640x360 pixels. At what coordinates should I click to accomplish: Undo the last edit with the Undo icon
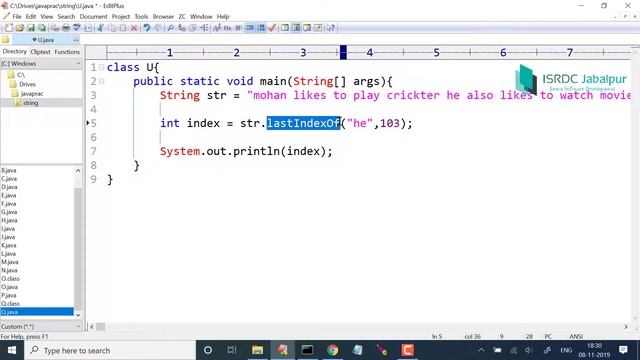tap(147, 28)
